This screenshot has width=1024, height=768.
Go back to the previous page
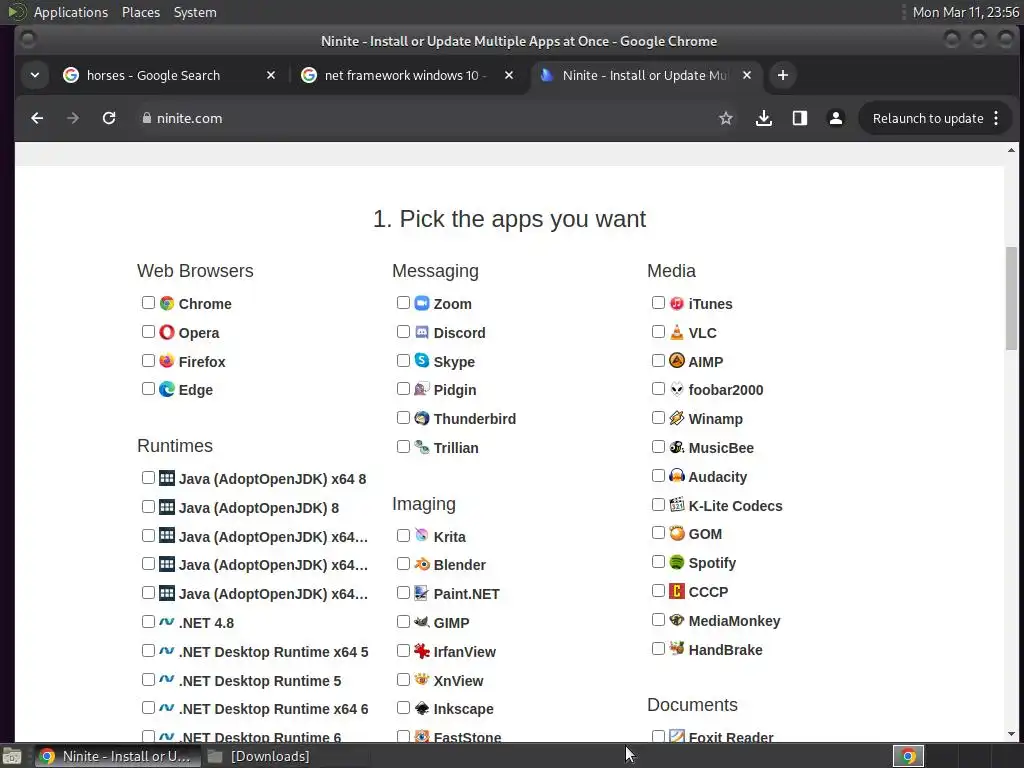click(x=37, y=118)
